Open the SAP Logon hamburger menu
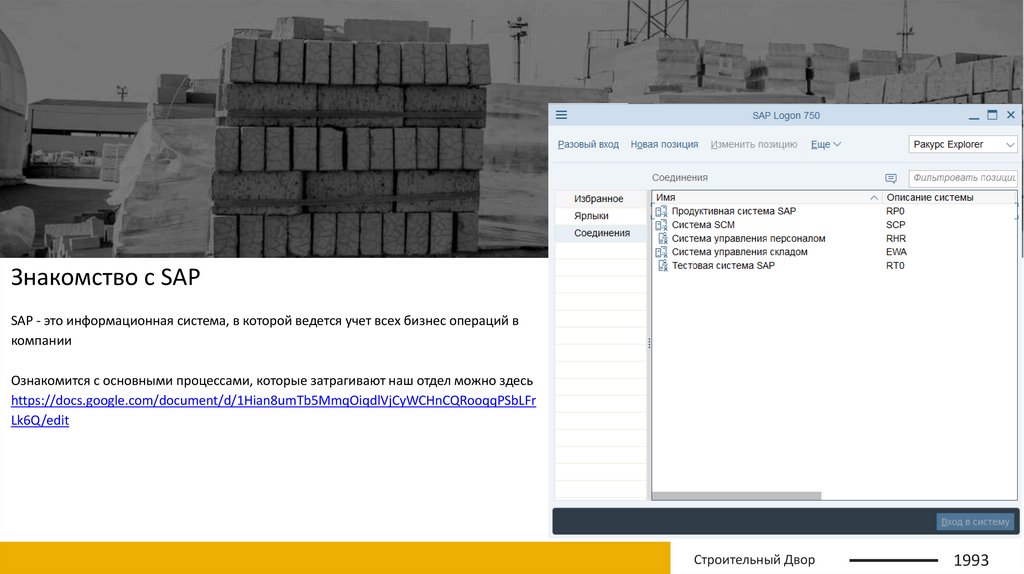The height and width of the screenshot is (574, 1024). (561, 115)
